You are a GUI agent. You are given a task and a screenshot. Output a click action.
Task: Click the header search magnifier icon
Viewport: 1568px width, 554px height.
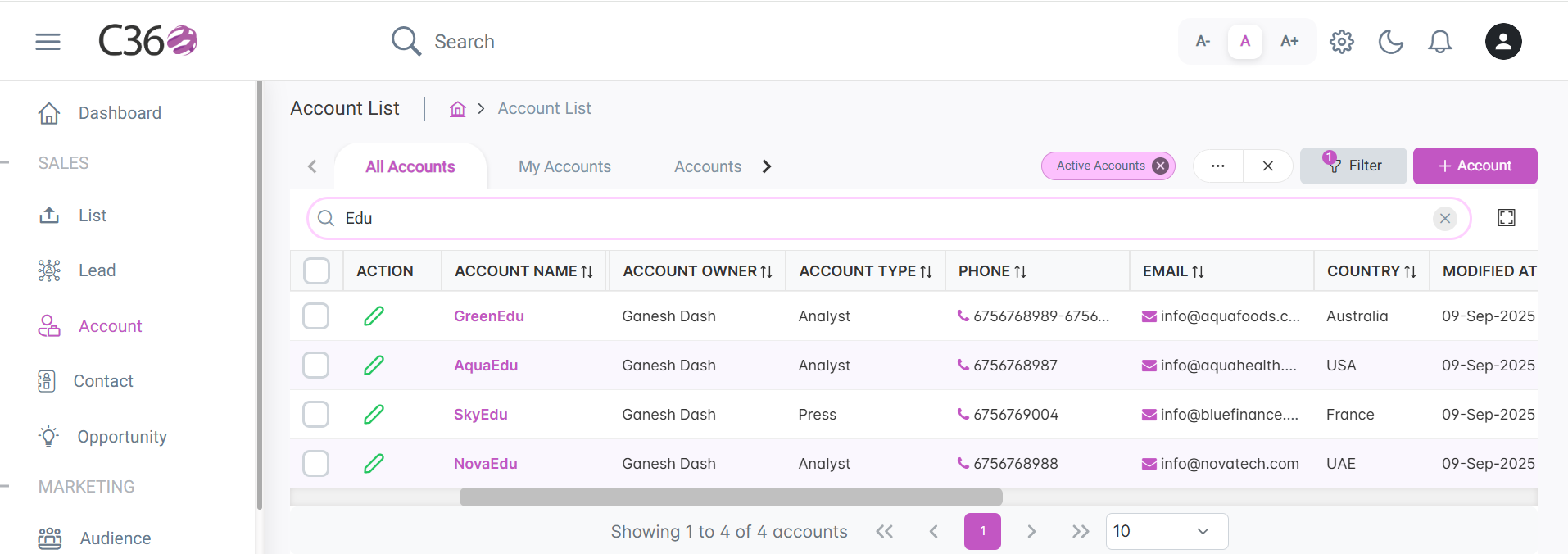click(x=406, y=41)
